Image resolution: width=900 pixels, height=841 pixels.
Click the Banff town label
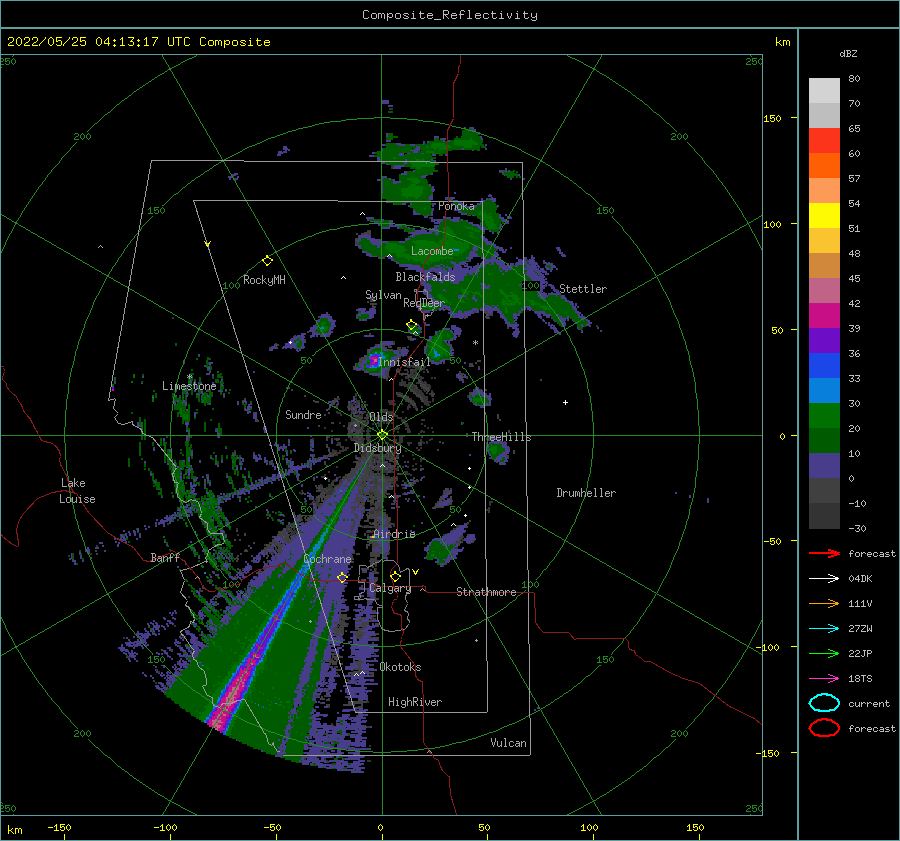coord(165,557)
